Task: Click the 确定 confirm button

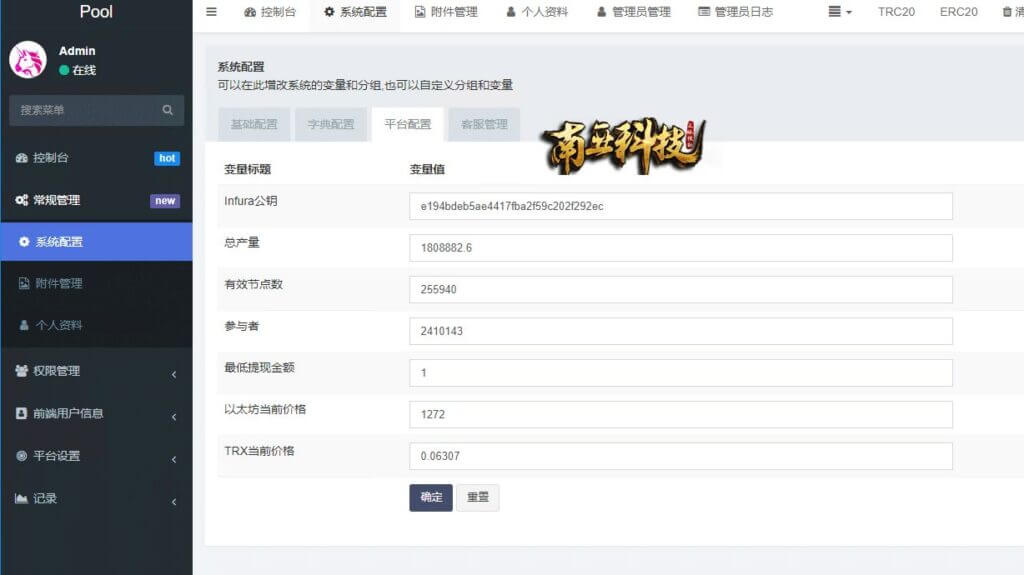Action: (431, 497)
